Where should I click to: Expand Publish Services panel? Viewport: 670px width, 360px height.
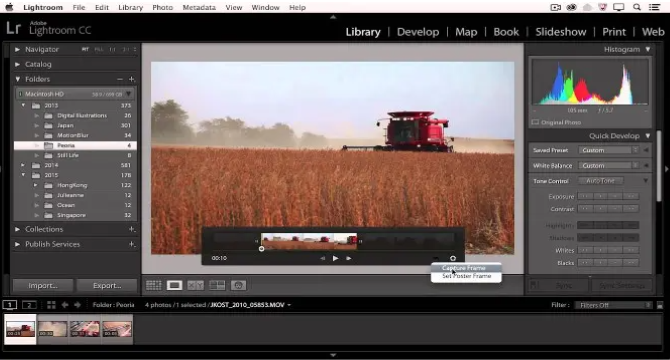point(18,244)
